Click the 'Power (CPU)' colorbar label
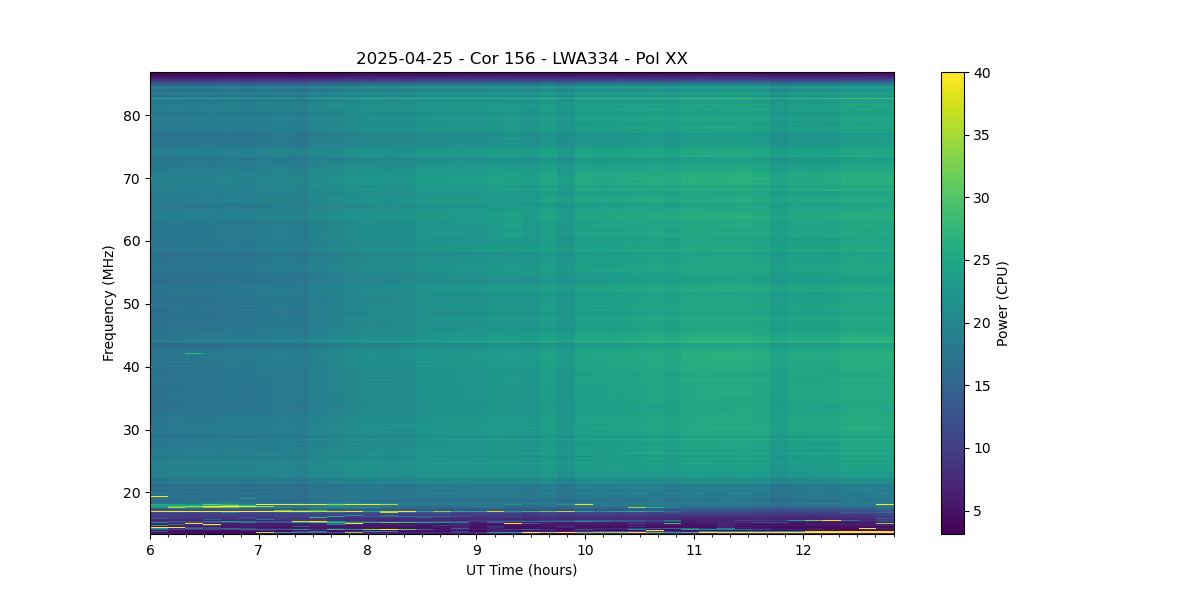This screenshot has height=600, width=1200. tap(1002, 303)
